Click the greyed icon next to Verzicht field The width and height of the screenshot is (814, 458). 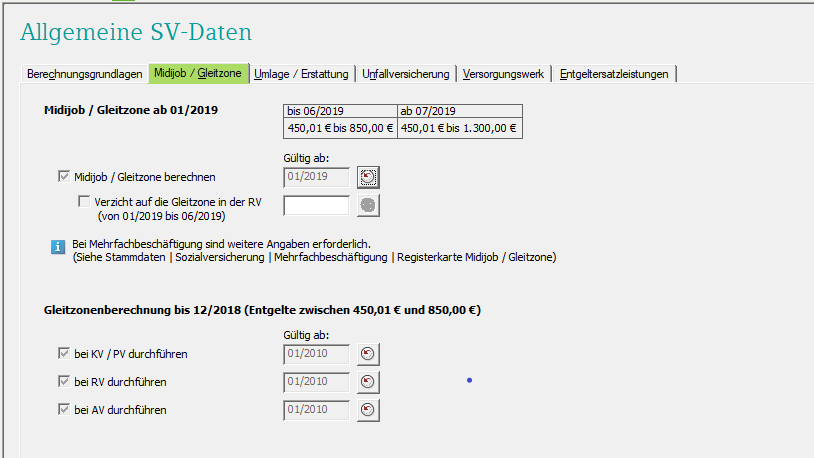pyautogui.click(x=369, y=205)
